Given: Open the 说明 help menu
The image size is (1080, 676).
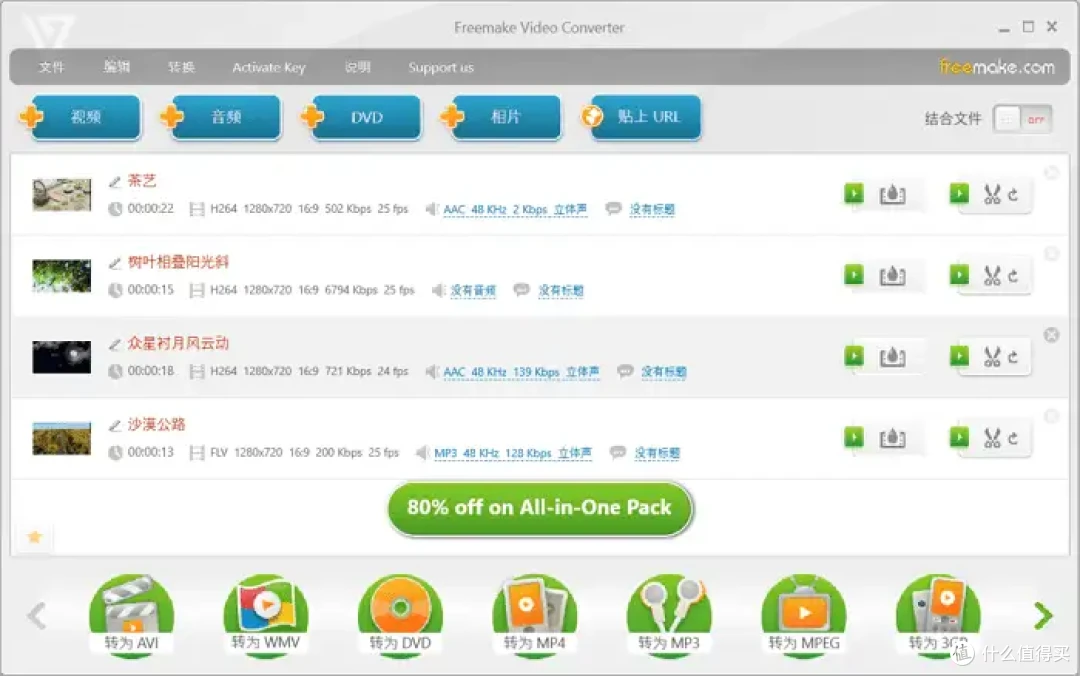Looking at the screenshot, I should [x=357, y=67].
